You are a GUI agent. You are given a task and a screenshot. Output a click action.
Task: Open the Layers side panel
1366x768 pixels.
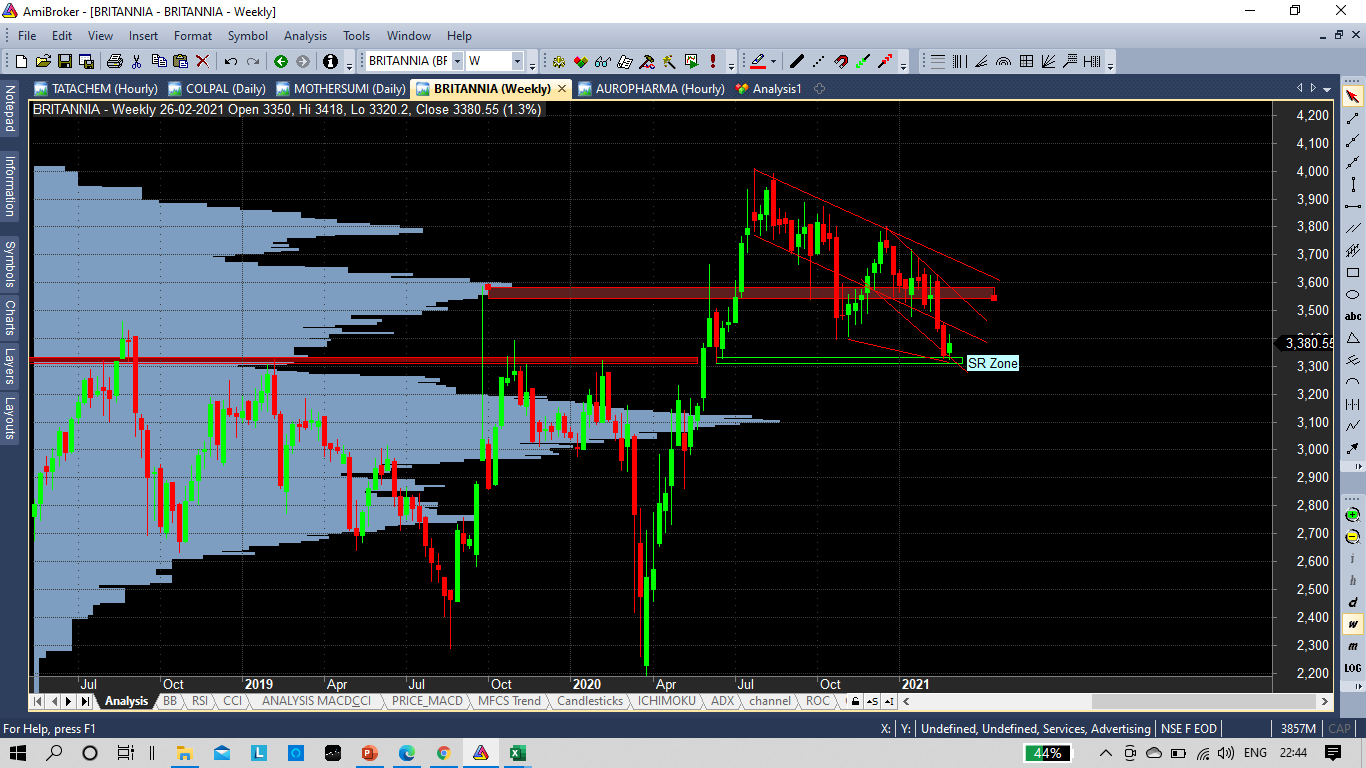pyautogui.click(x=10, y=365)
